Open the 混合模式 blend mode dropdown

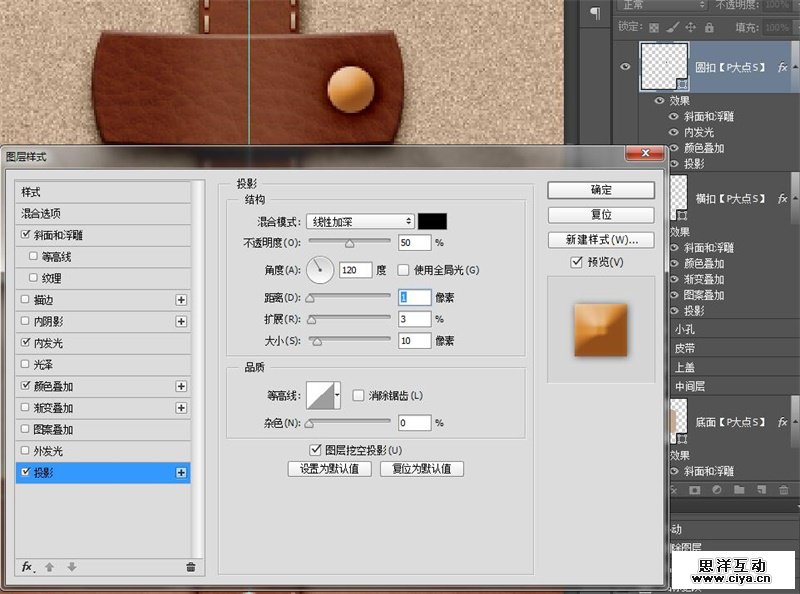click(360, 221)
